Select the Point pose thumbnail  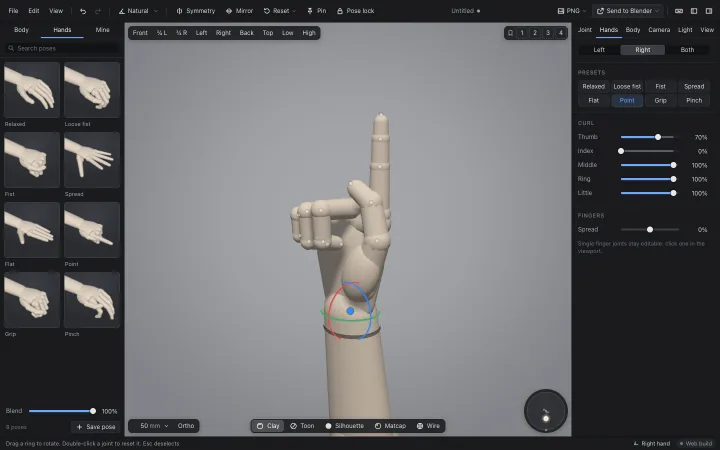(x=92, y=230)
